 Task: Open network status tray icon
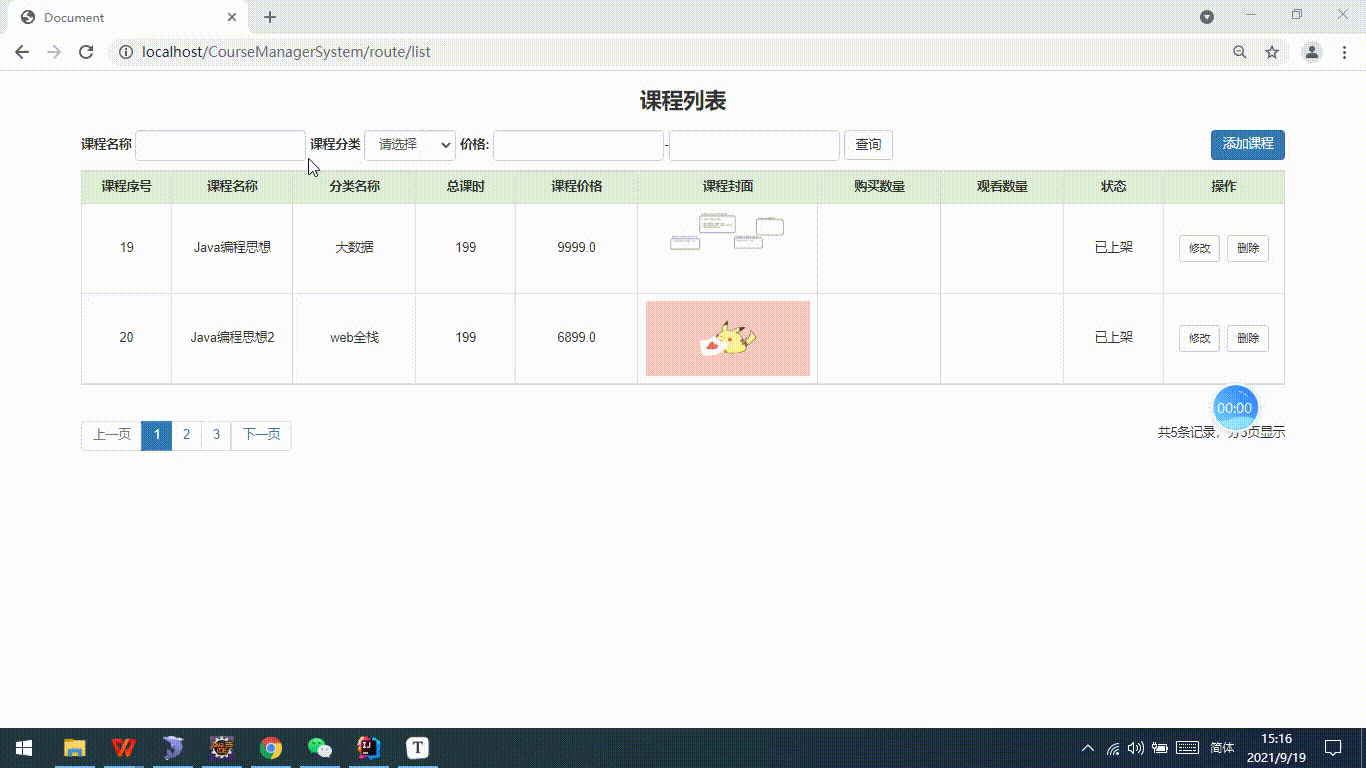click(x=1113, y=748)
